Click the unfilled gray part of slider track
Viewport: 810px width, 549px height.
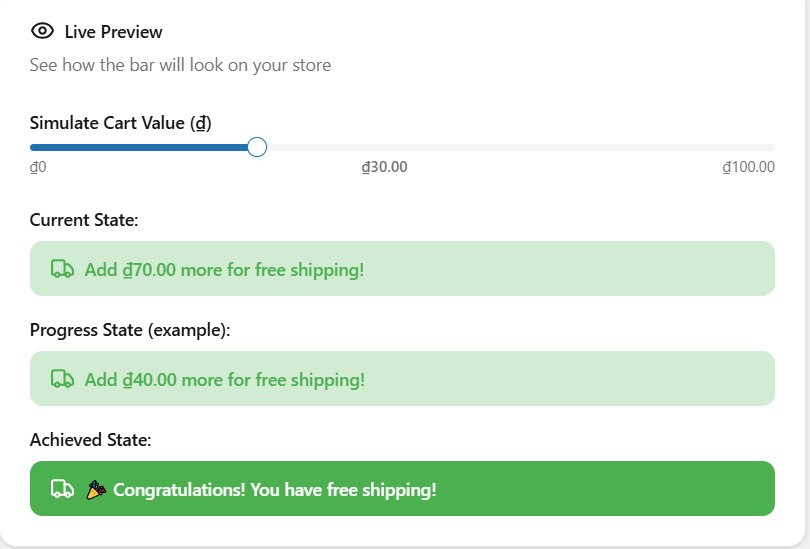click(x=520, y=147)
